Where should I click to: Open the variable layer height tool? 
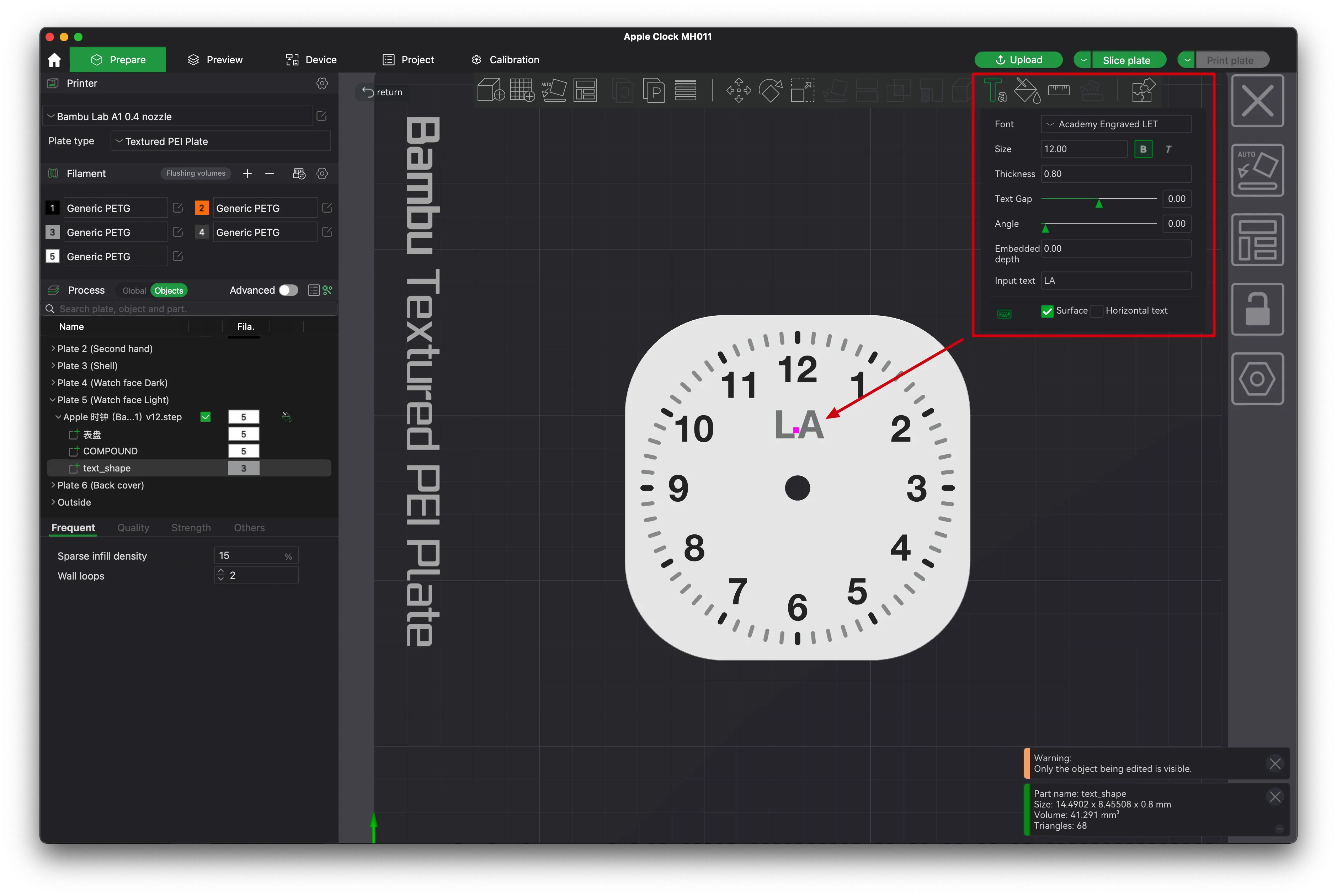(x=685, y=90)
